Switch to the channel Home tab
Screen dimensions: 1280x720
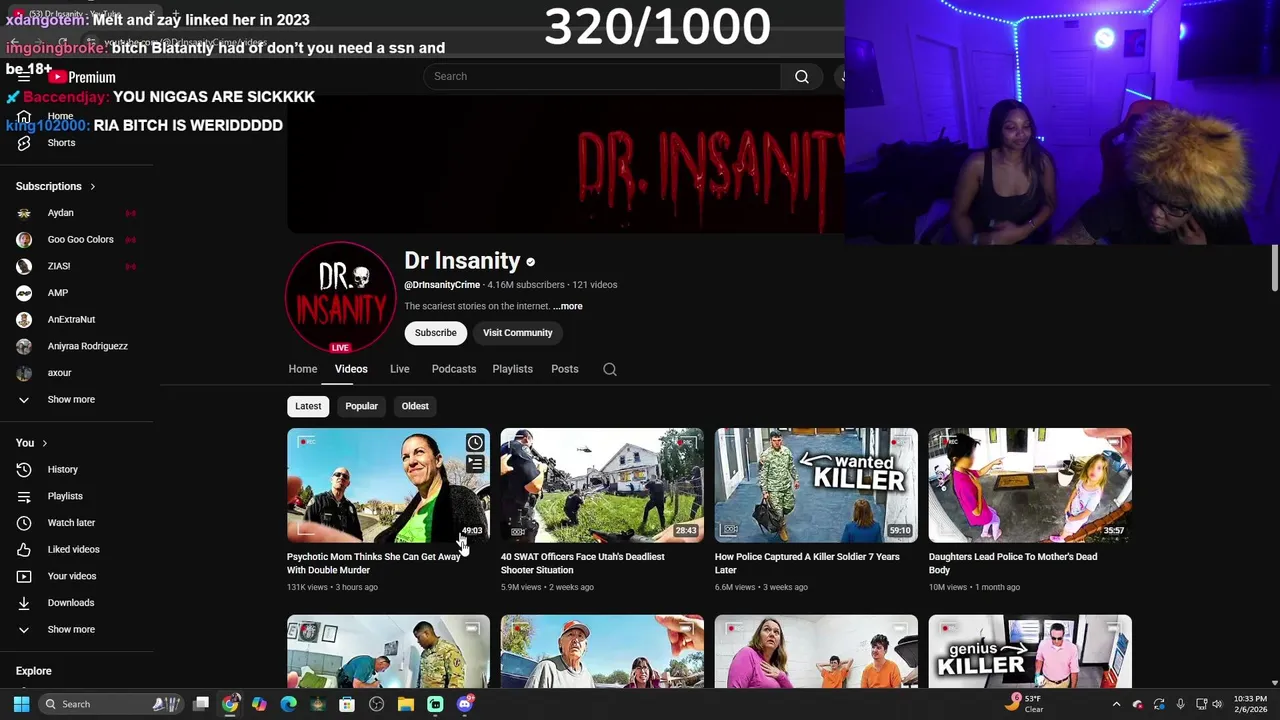coord(303,369)
